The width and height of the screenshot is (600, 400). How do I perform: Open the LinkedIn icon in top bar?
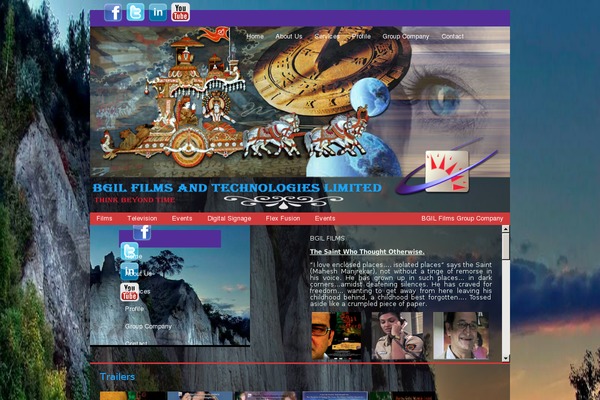click(x=158, y=12)
